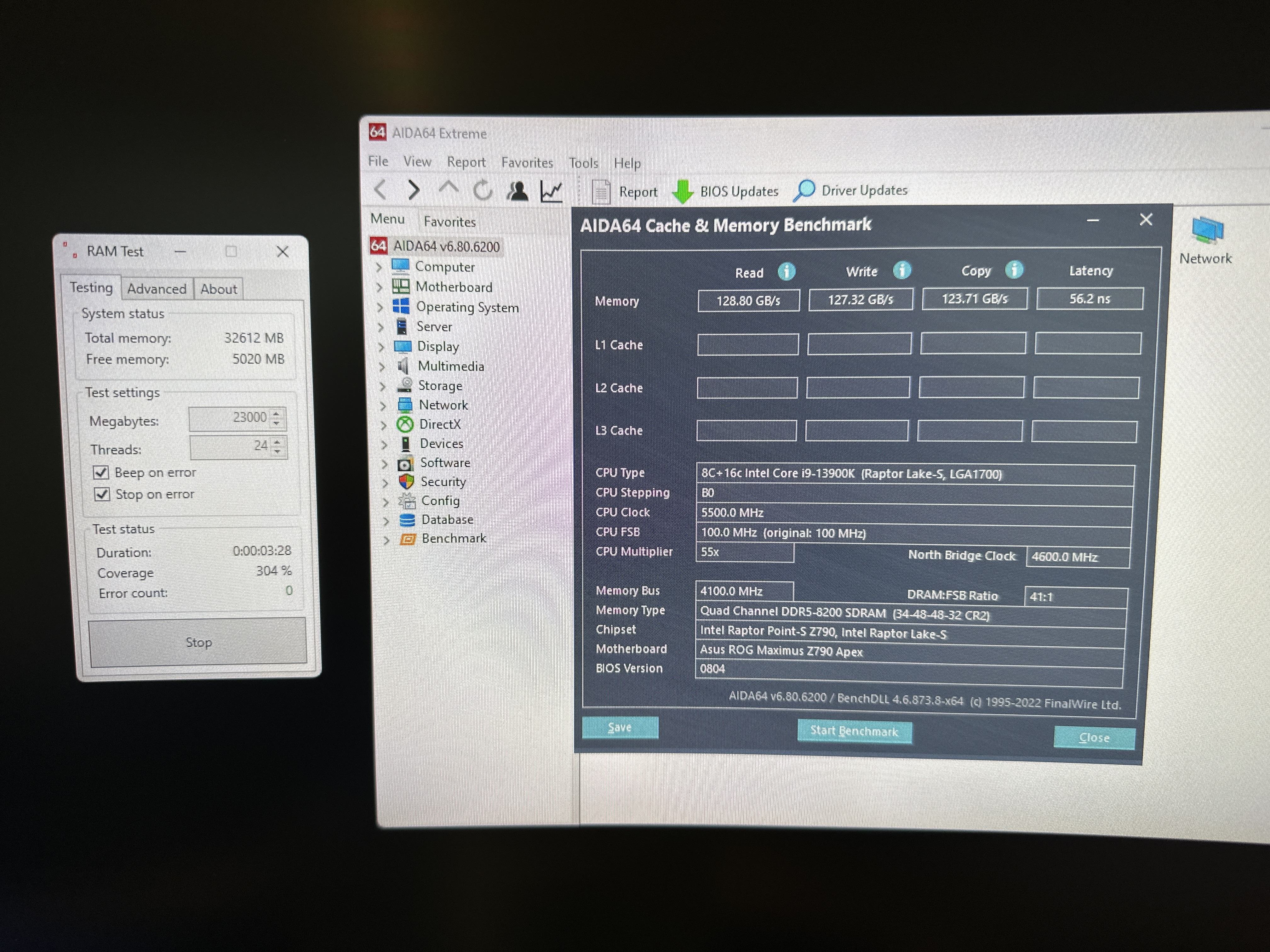1270x952 pixels.
Task: Click the green BIOS Updates arrow icon
Action: pos(682,192)
